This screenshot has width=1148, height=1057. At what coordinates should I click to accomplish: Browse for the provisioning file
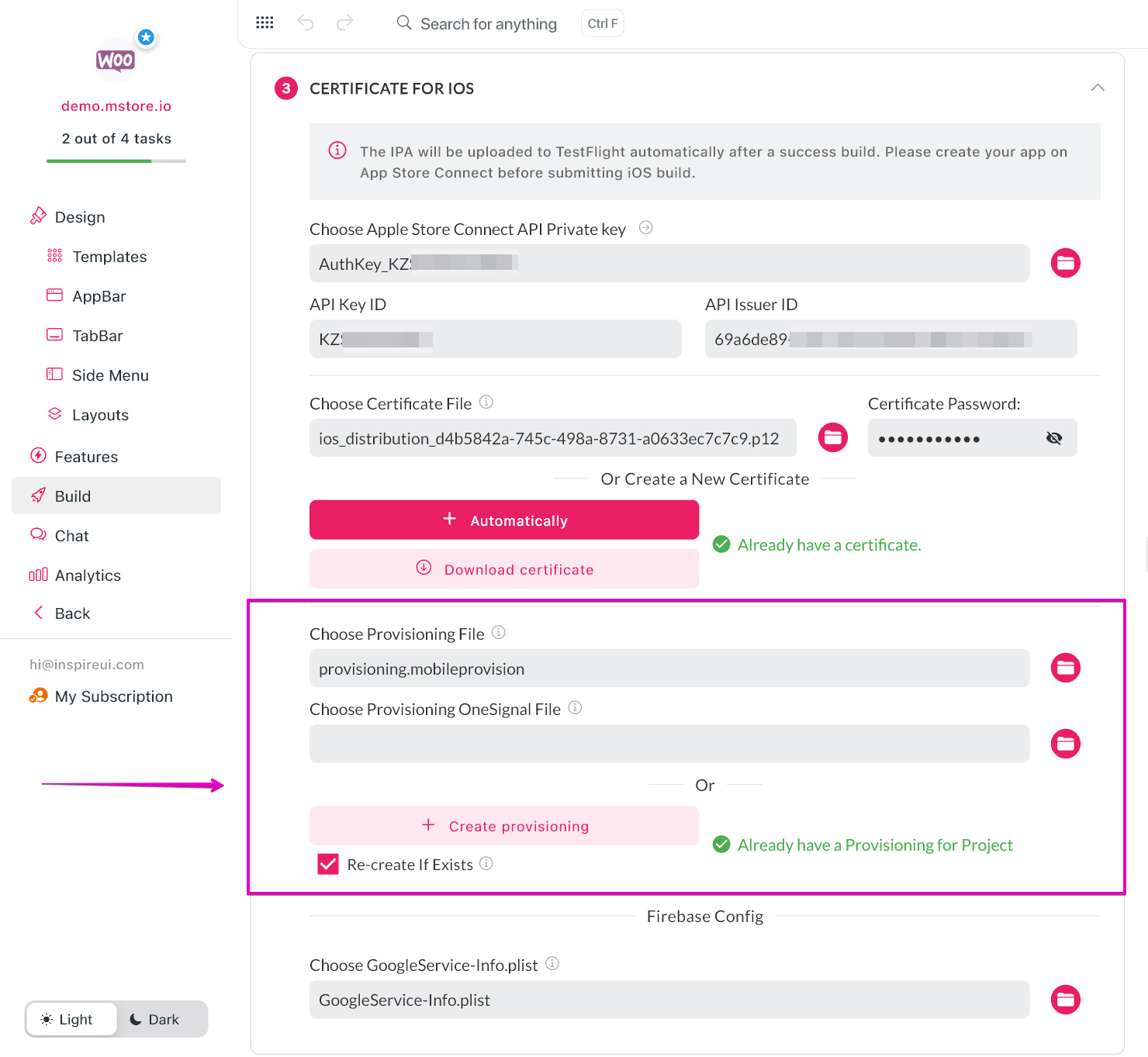1065,668
